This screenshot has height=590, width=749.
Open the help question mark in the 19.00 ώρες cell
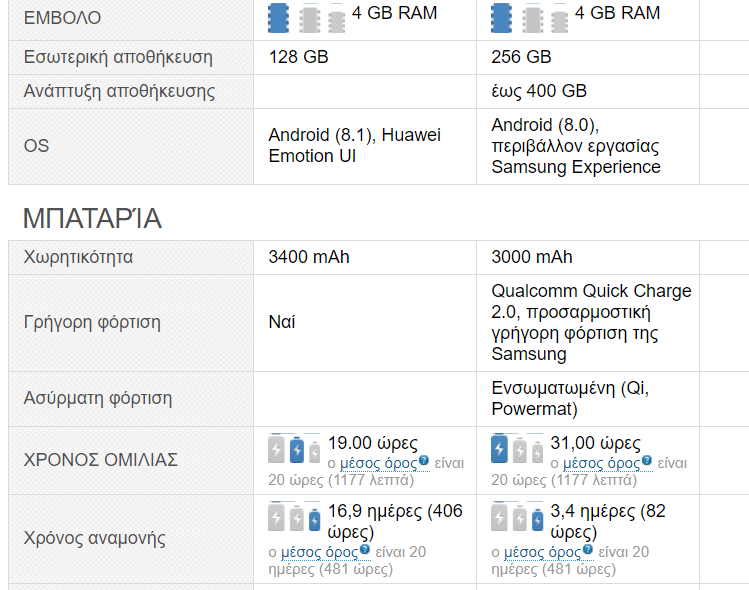pyautogui.click(x=424, y=461)
